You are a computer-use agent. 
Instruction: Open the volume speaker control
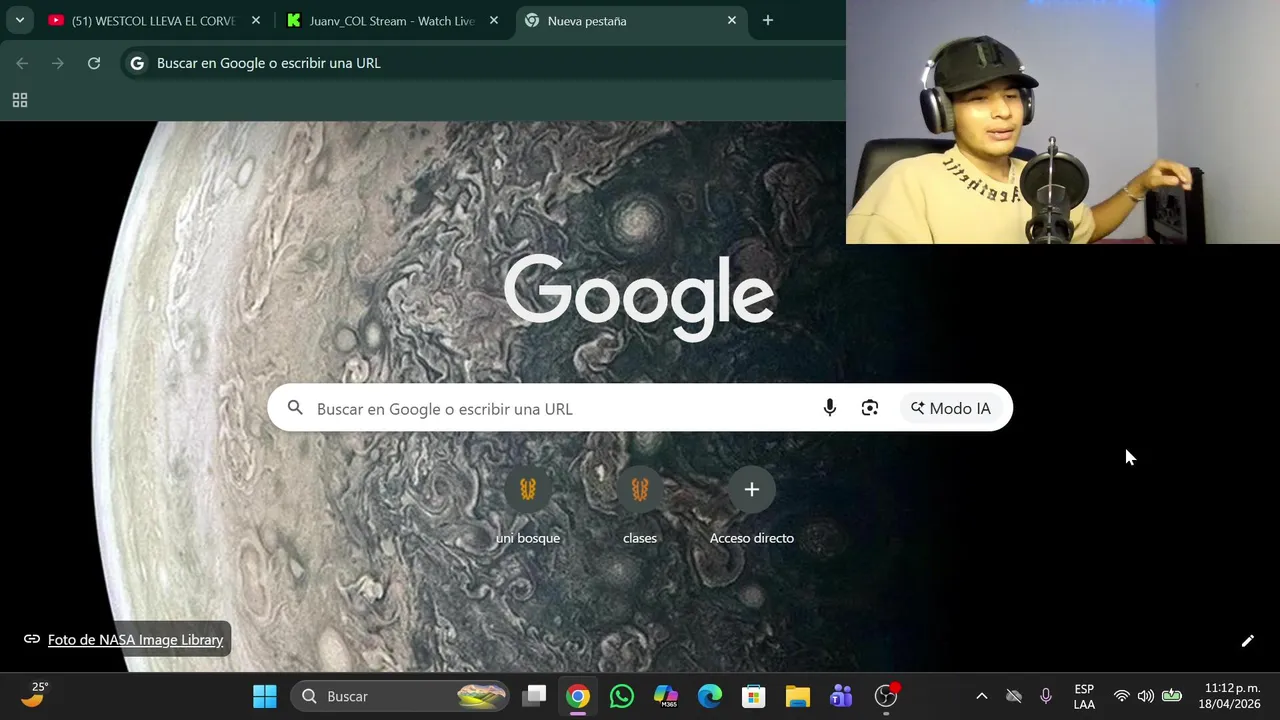tap(1146, 696)
